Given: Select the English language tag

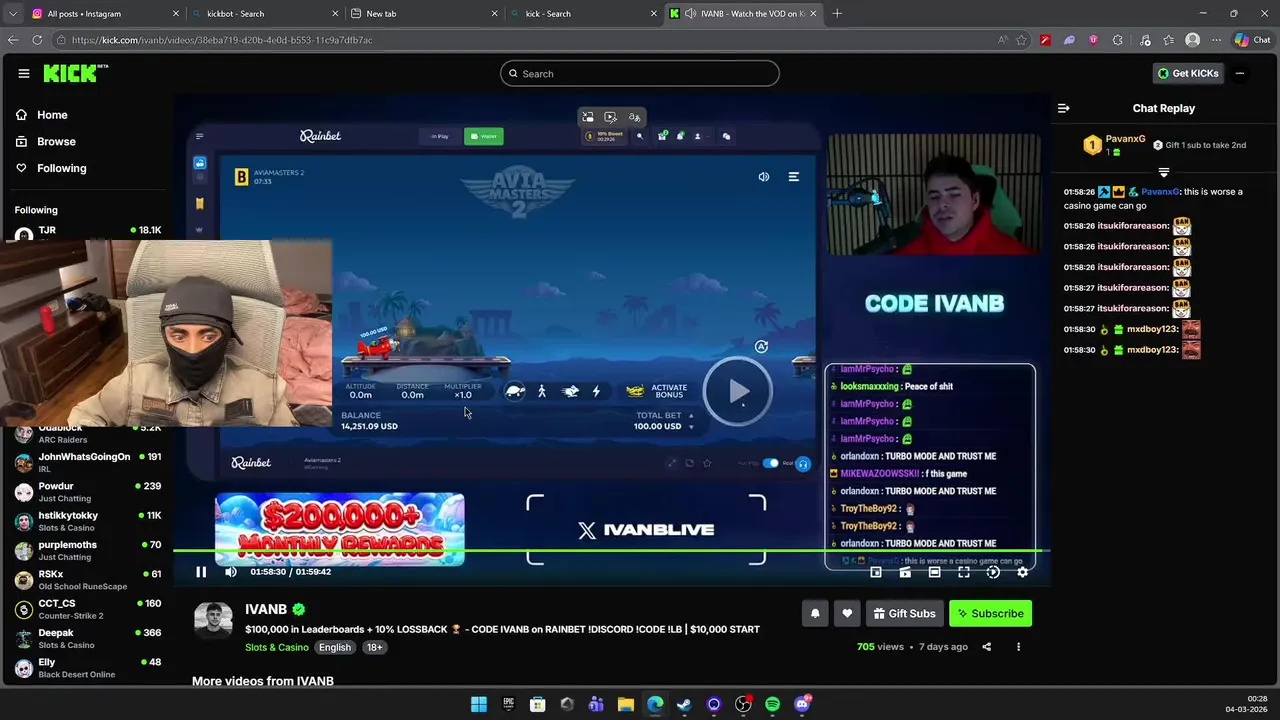Looking at the screenshot, I should click(x=335, y=647).
